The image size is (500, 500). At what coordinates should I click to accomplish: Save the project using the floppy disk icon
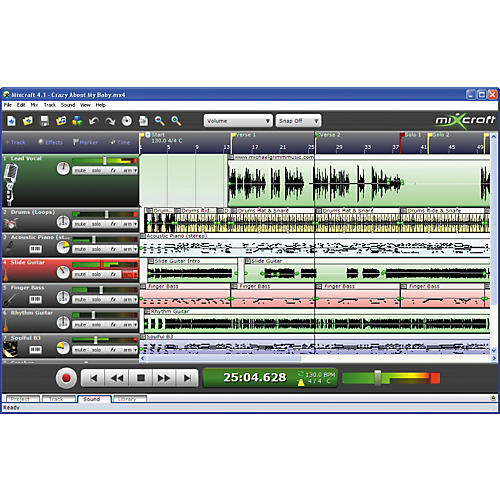click(44, 121)
